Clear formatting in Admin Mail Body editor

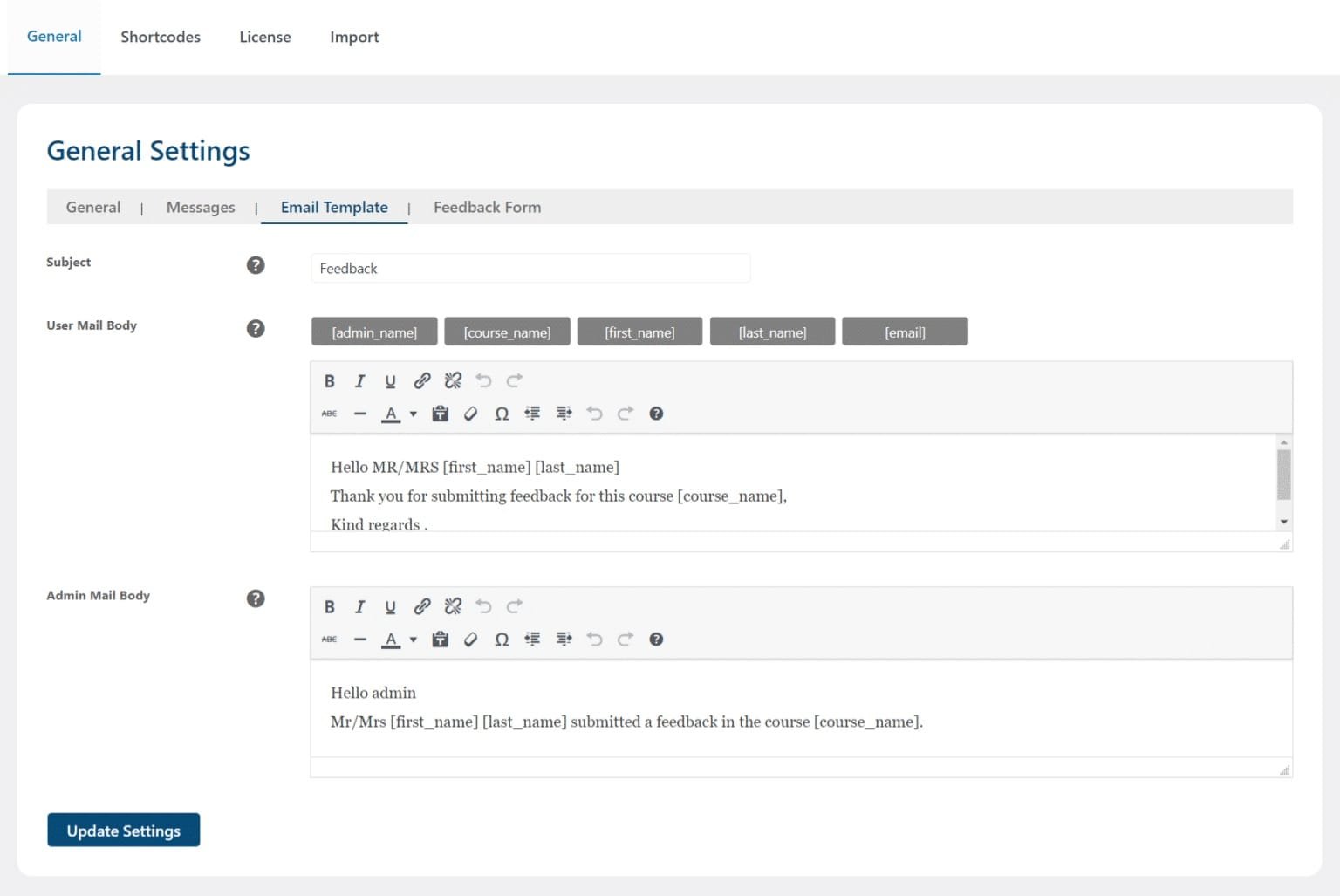pos(471,640)
